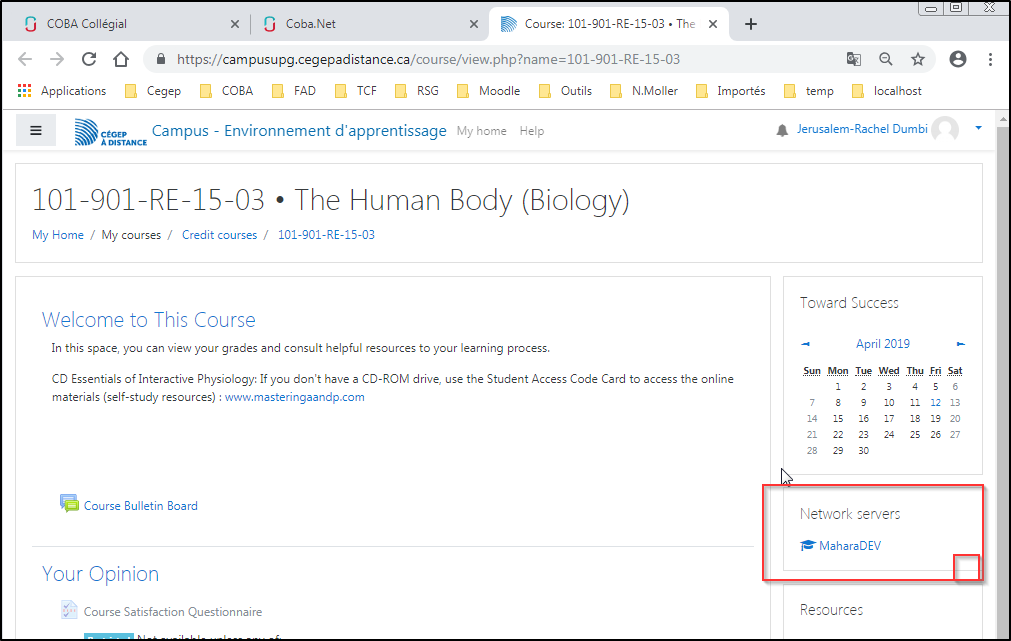Open the Chrome zoom magnifier icon
The height and width of the screenshot is (641, 1011).
point(886,59)
